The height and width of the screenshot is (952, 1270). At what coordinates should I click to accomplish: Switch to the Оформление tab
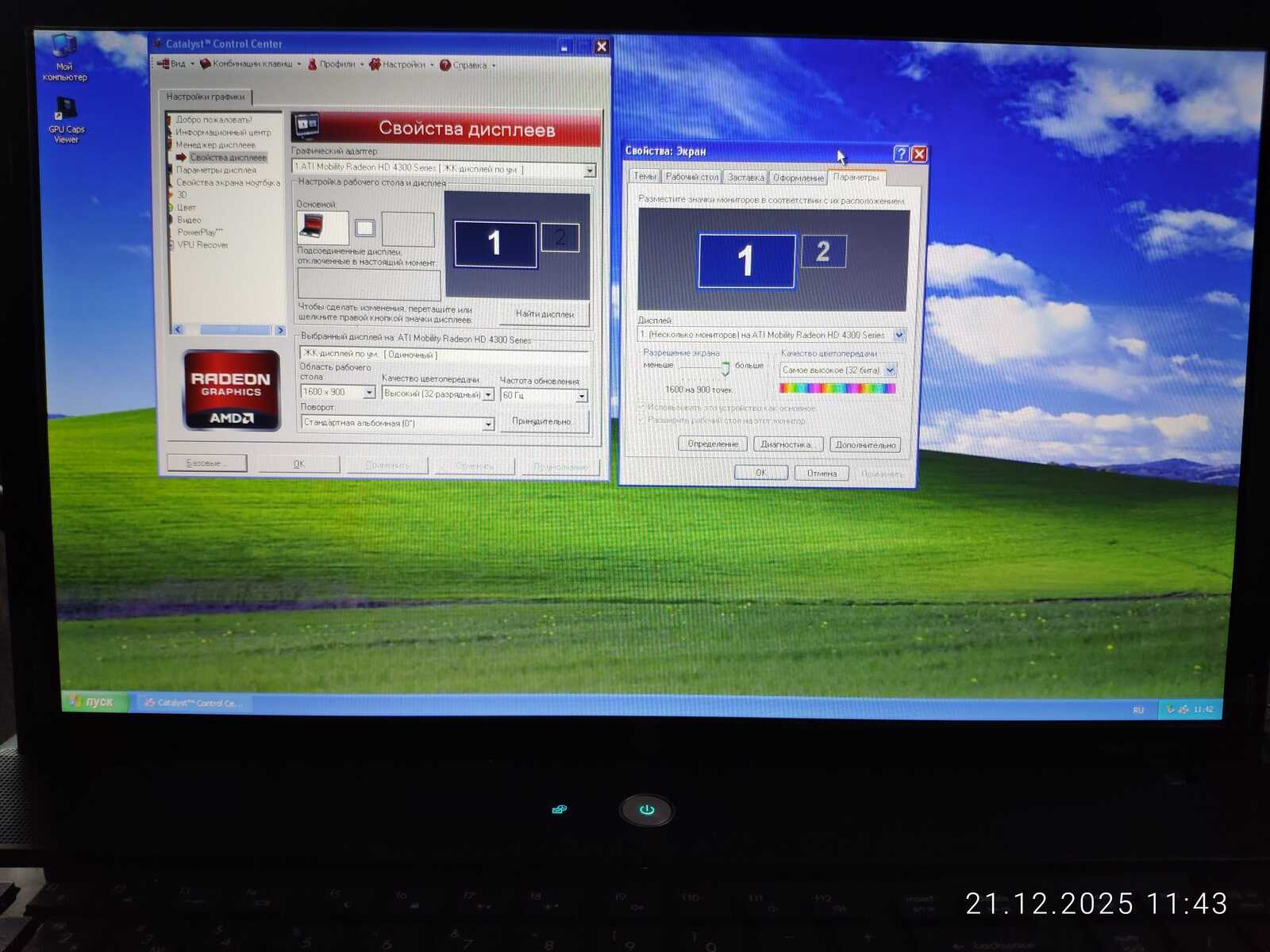point(799,178)
